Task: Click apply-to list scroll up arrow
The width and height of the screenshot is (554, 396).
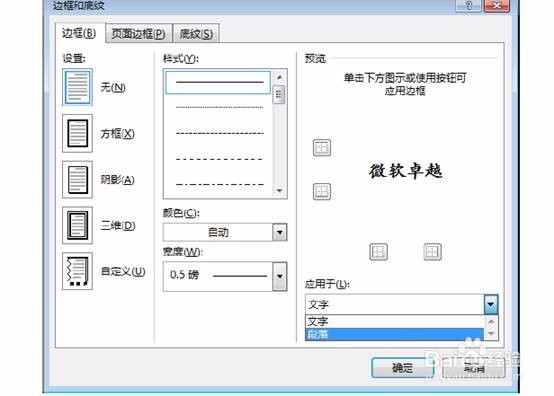Action: tap(491, 322)
